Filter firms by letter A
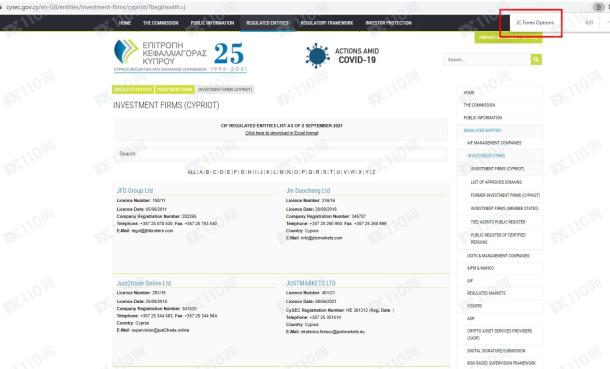 (201, 172)
